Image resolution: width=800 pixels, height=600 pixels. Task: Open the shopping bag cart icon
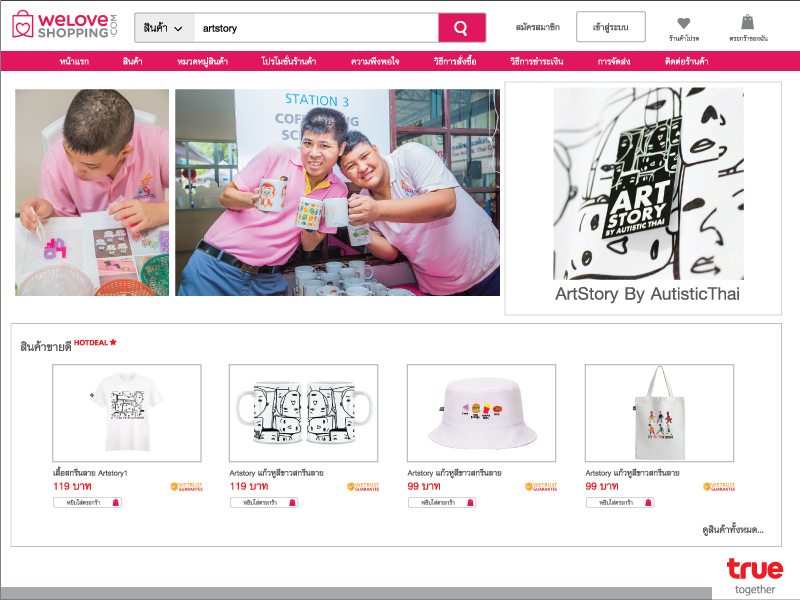coord(748,29)
